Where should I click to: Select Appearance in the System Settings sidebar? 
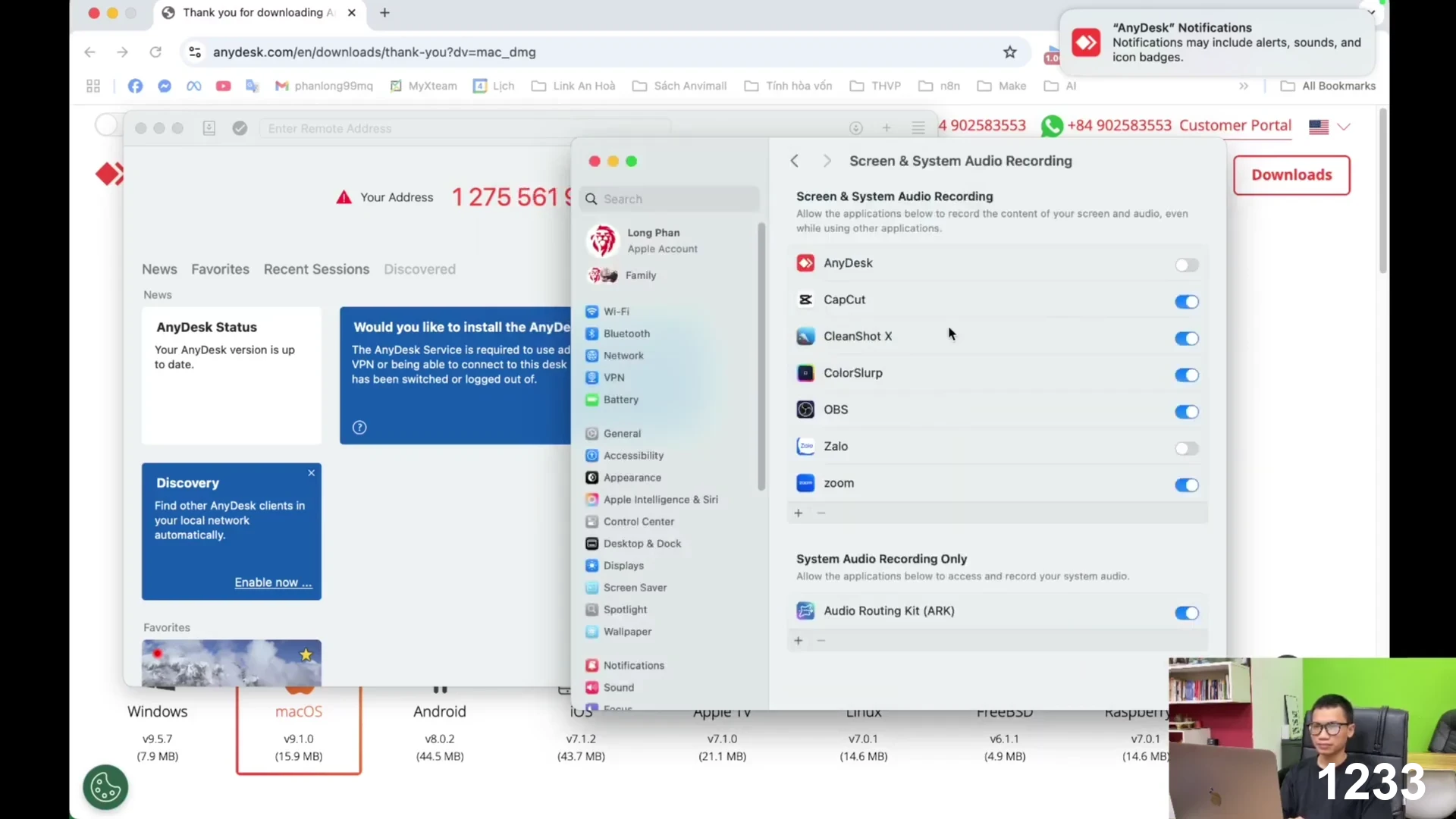click(623, 478)
